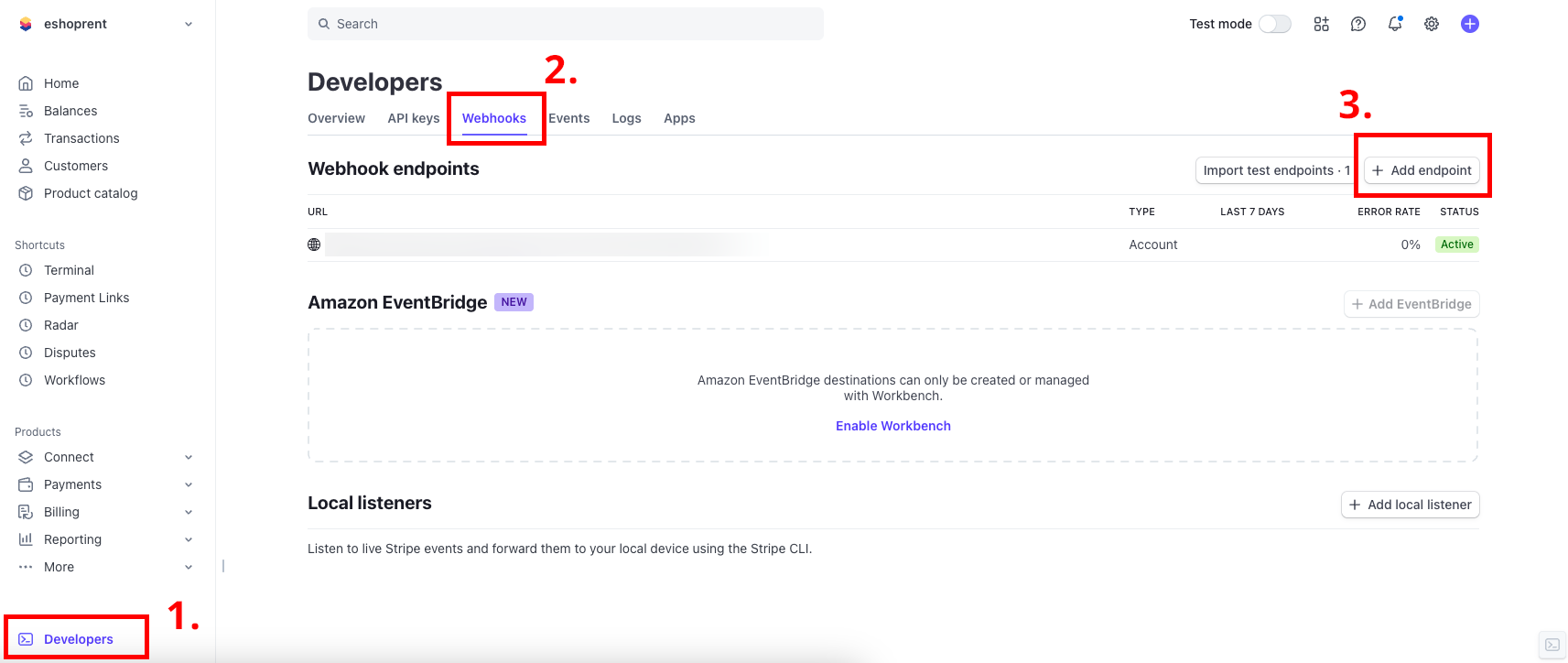Screen dimensions: 1568x663
Task: Open the terminal icon at bottom right
Action: pos(1552,645)
